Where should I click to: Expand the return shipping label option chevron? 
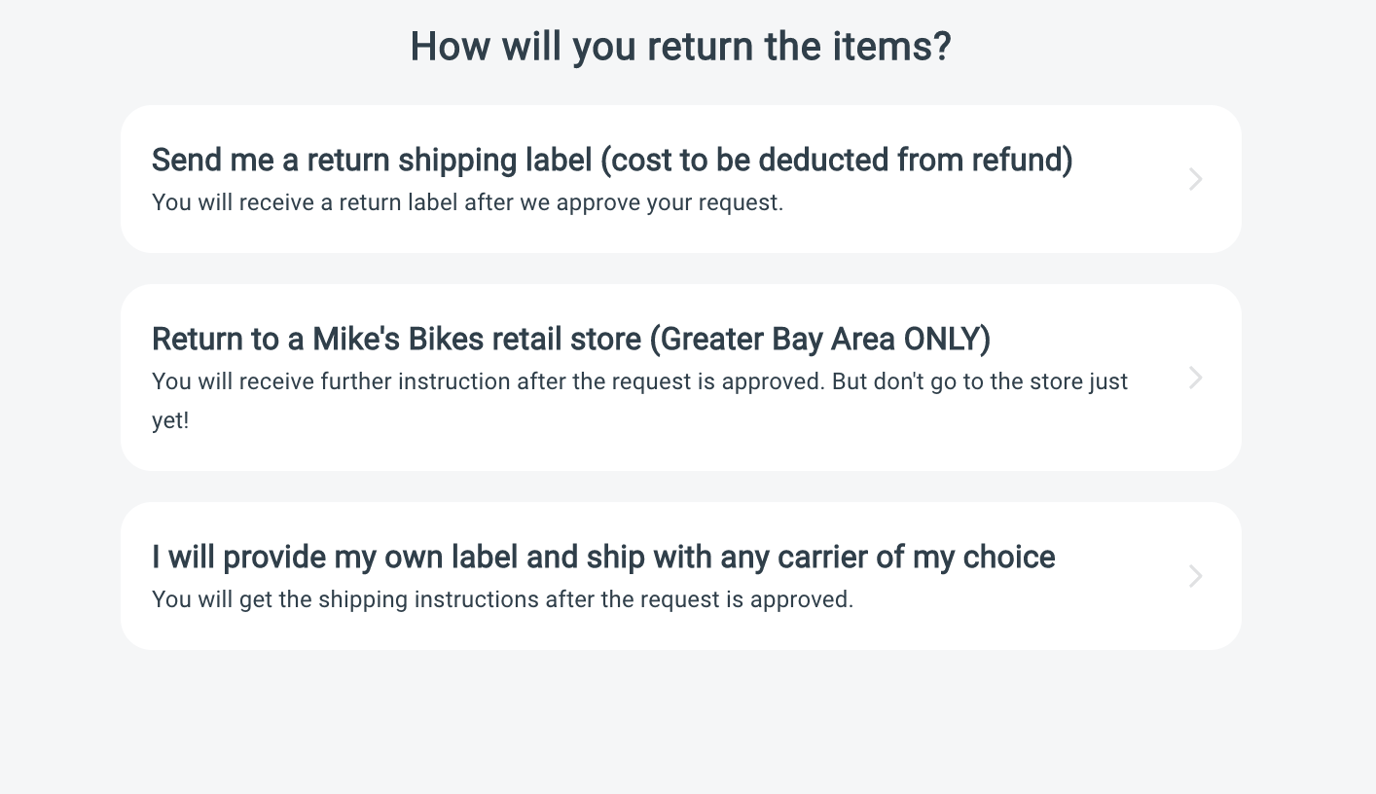[1195, 178]
